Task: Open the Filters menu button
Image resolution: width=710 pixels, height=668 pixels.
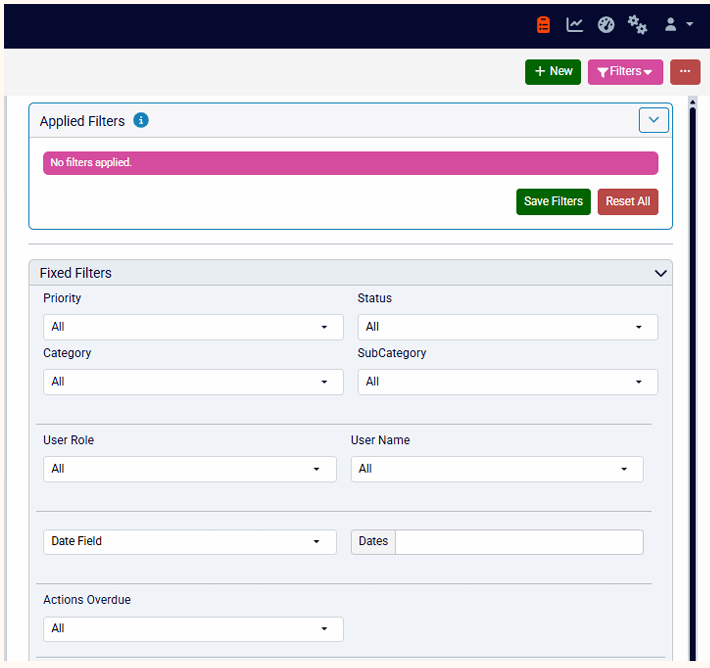Action: click(625, 72)
